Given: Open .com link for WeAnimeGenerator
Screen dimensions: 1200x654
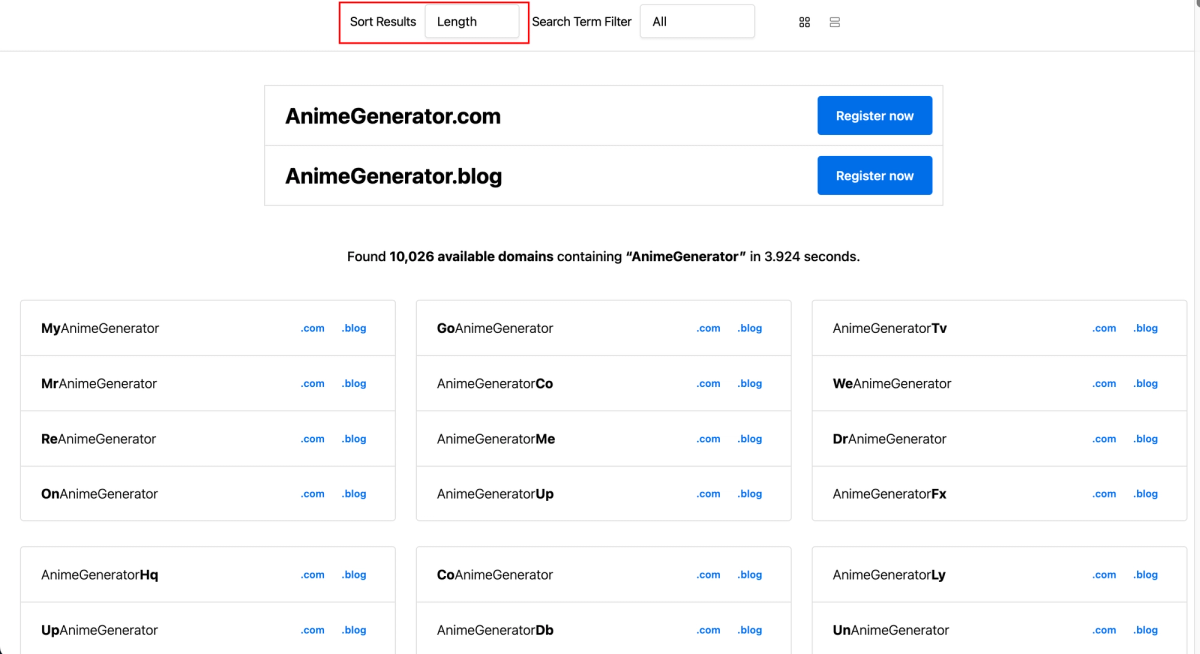Looking at the screenshot, I should coord(1105,384).
